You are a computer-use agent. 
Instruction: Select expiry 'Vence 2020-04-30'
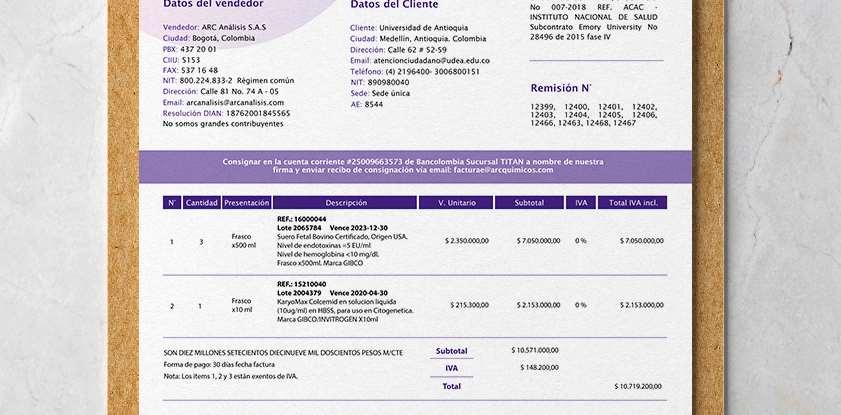click(x=358, y=293)
